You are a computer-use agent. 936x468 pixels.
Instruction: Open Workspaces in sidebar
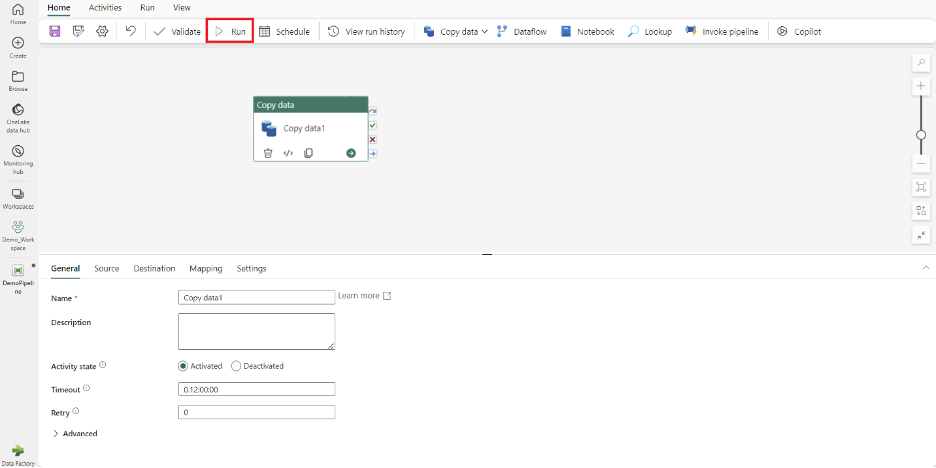(x=18, y=199)
